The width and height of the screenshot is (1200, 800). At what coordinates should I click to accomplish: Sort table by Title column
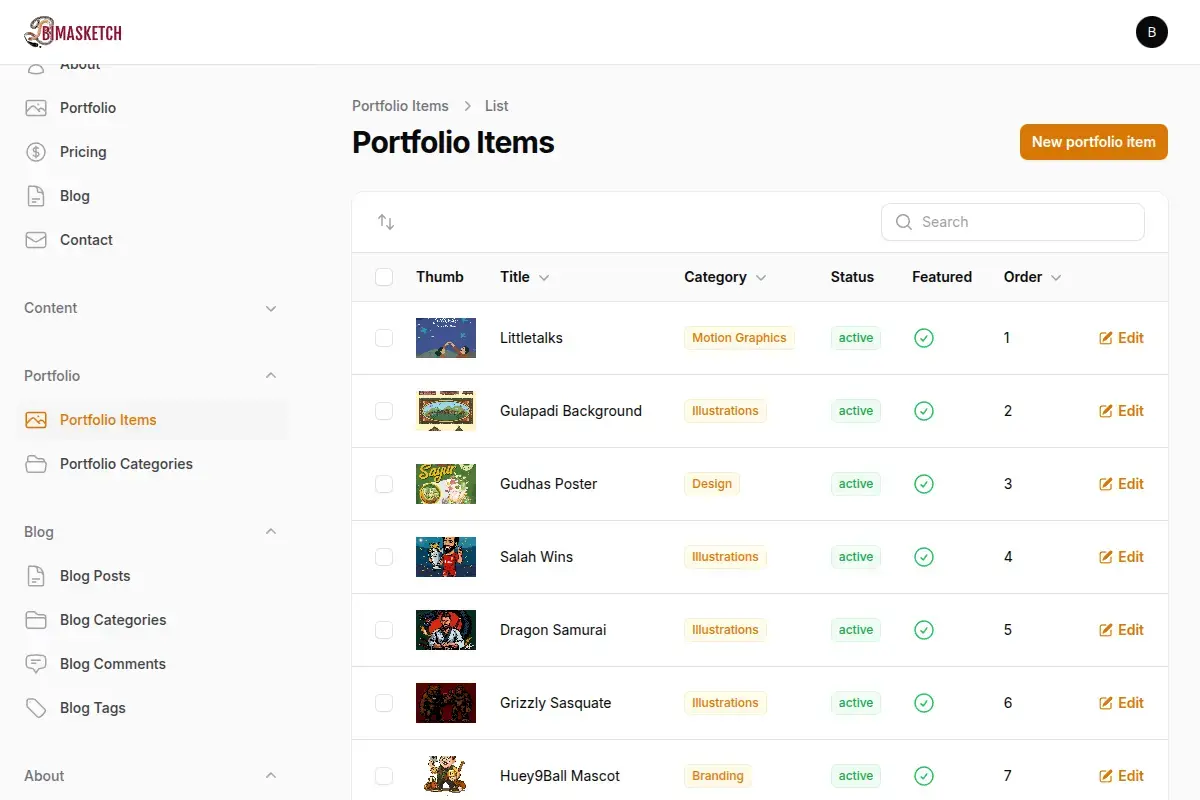(x=525, y=277)
